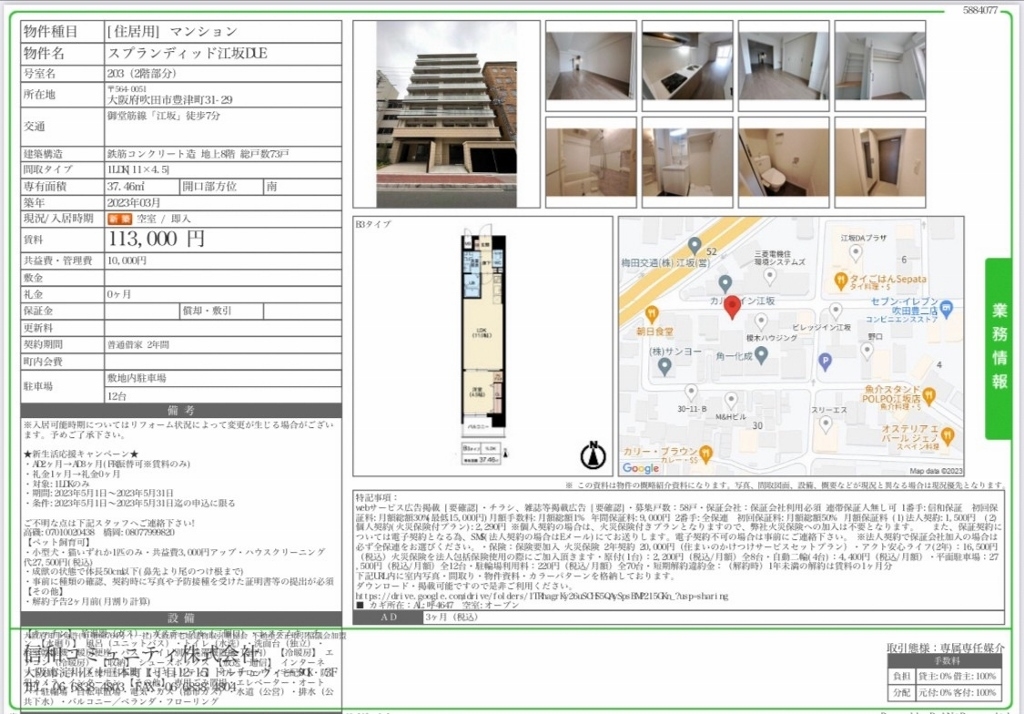Click the 野口 map pin
This screenshot has width=1024, height=714.
point(867,351)
